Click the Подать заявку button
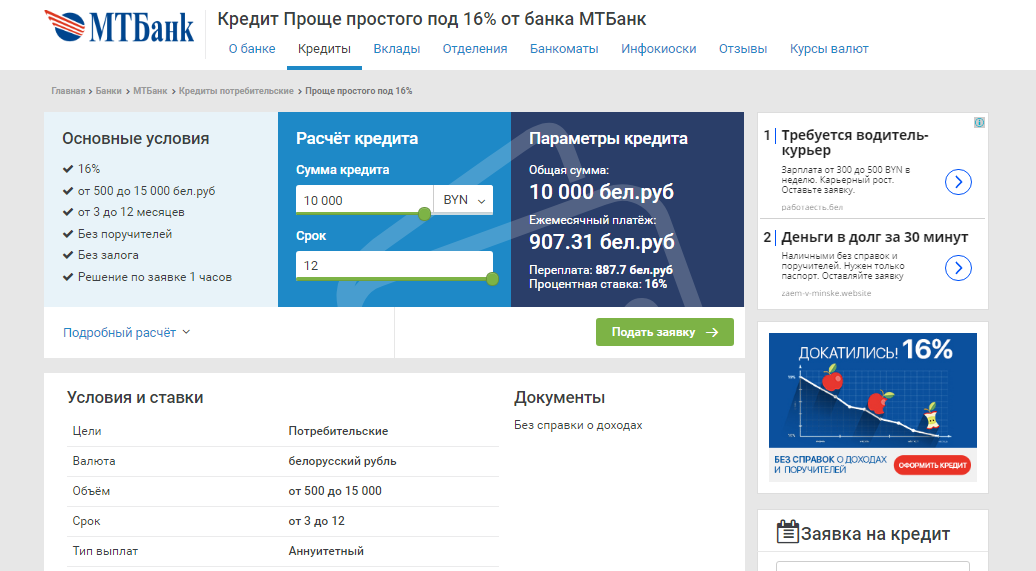This screenshot has width=1036, height=571. tap(665, 332)
